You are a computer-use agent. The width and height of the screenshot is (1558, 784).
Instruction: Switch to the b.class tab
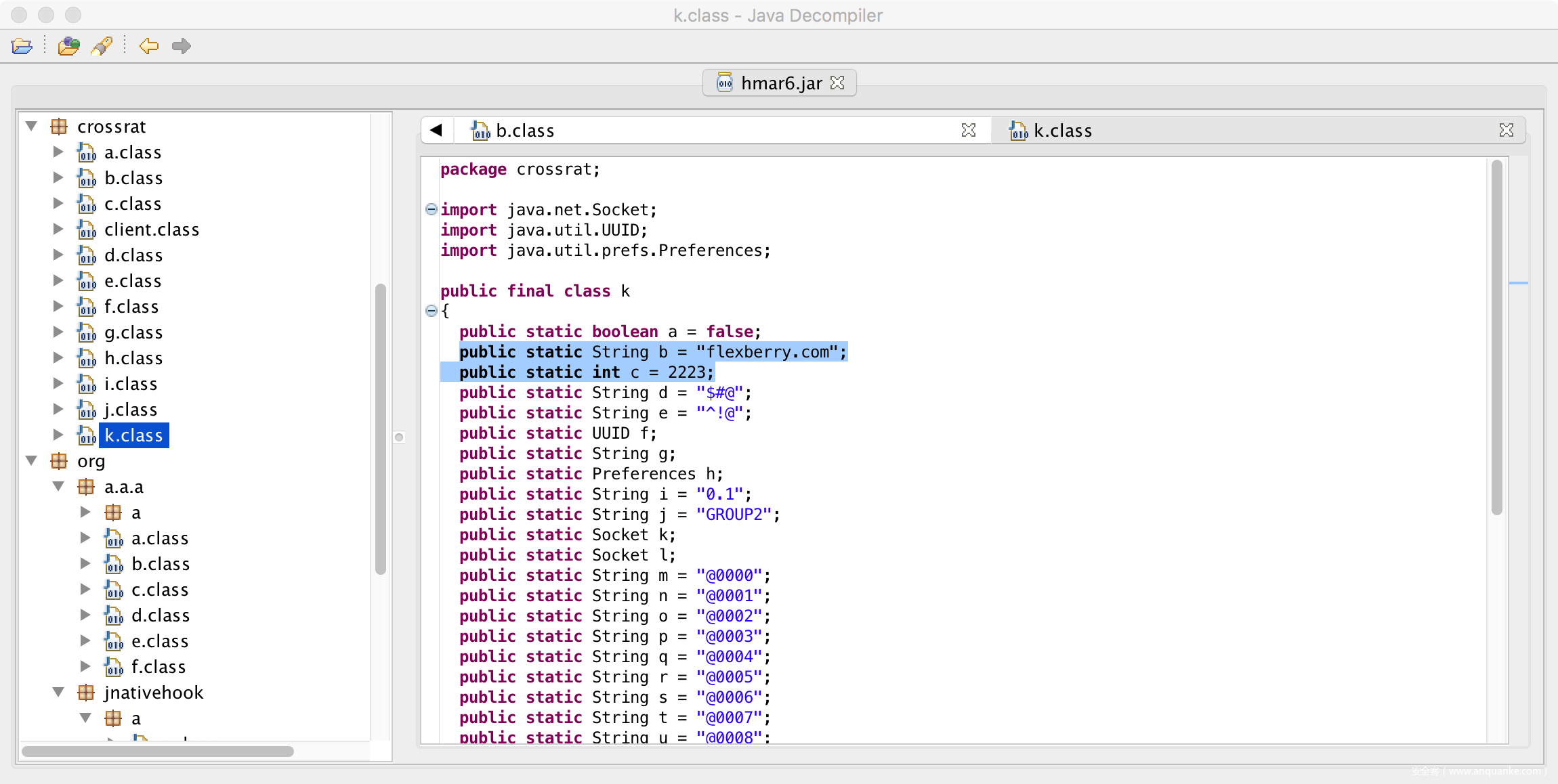tap(525, 131)
